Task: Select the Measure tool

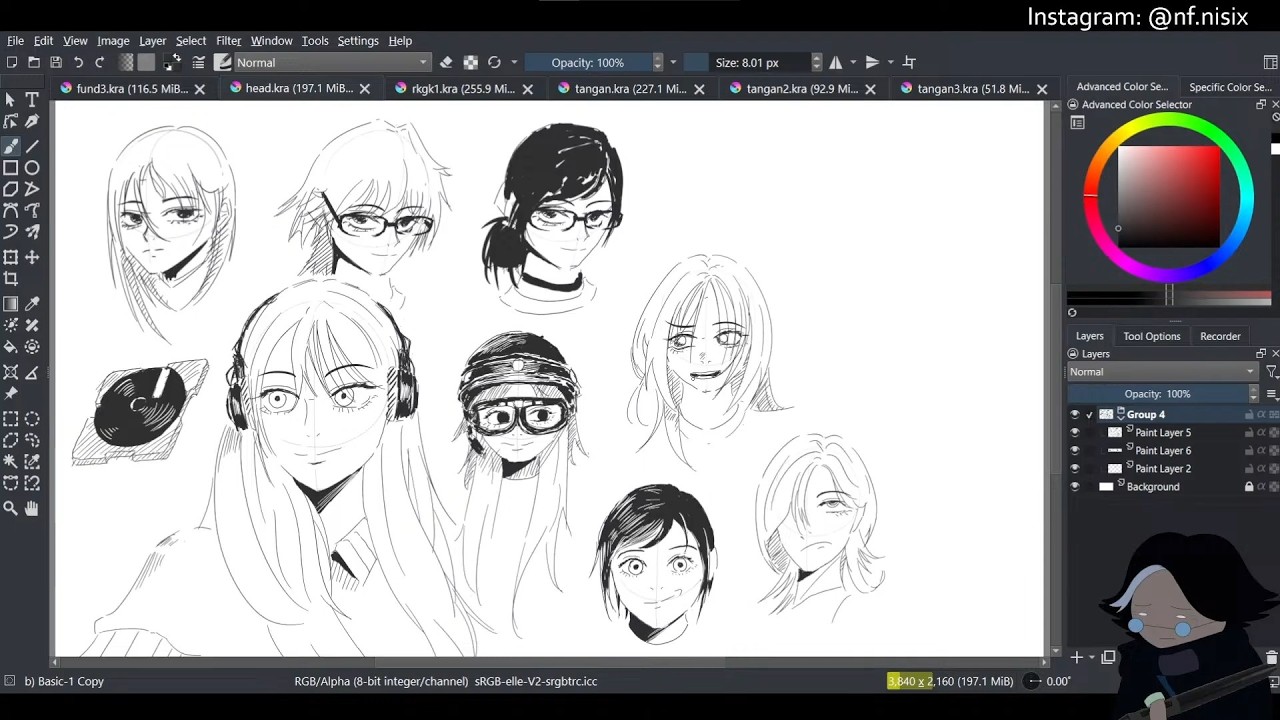Action: pos(32,372)
